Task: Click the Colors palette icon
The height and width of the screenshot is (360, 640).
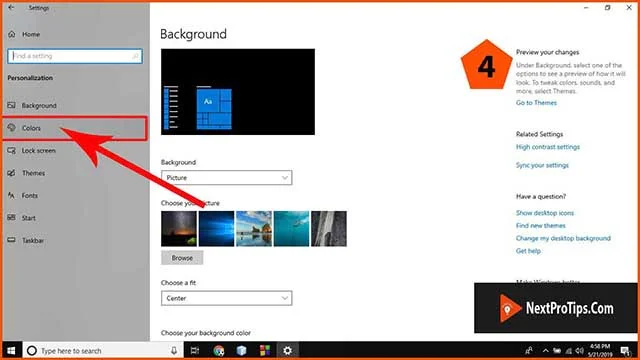Action: [x=11, y=128]
